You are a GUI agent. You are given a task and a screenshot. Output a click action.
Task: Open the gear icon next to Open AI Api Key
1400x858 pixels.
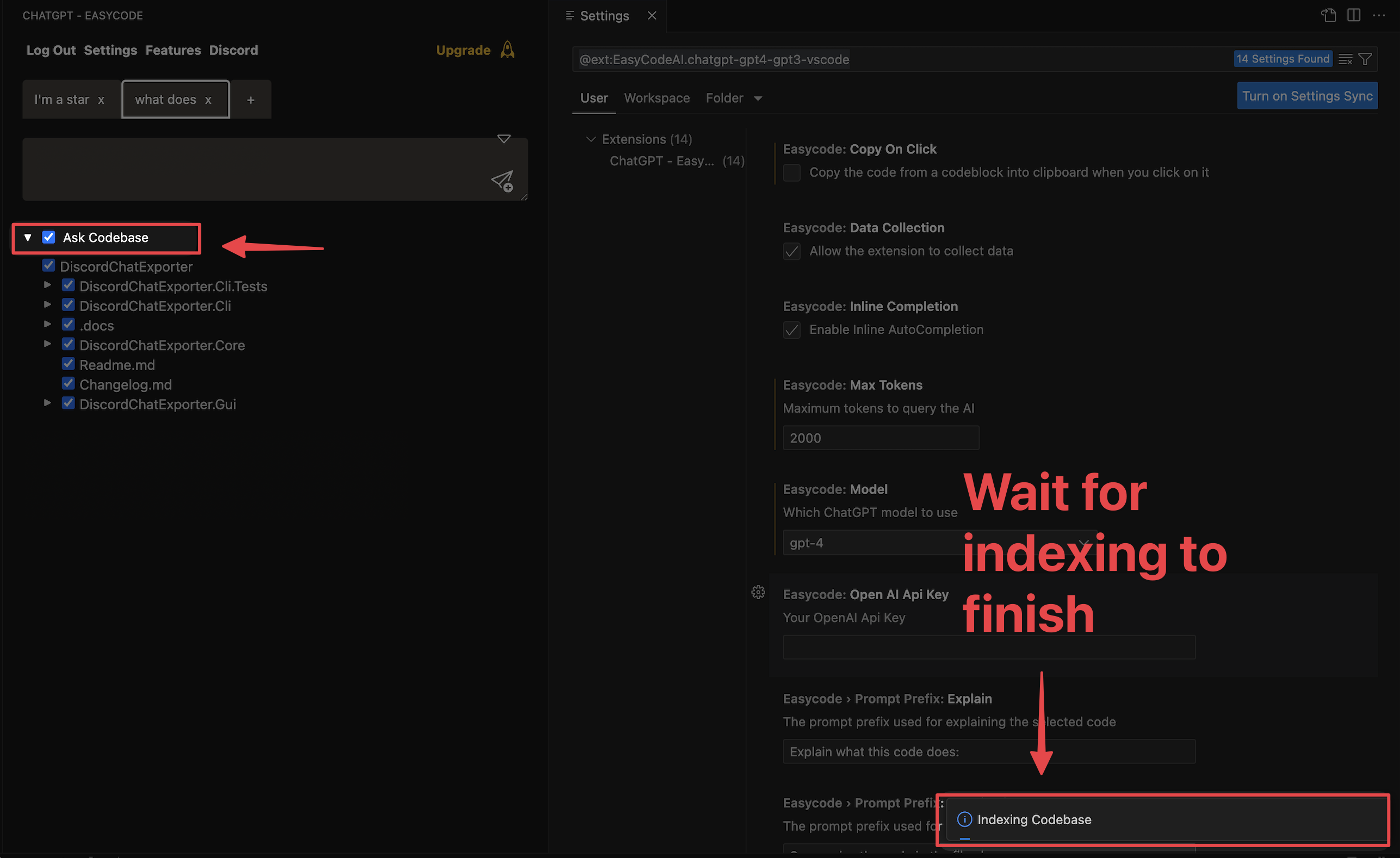click(x=758, y=592)
